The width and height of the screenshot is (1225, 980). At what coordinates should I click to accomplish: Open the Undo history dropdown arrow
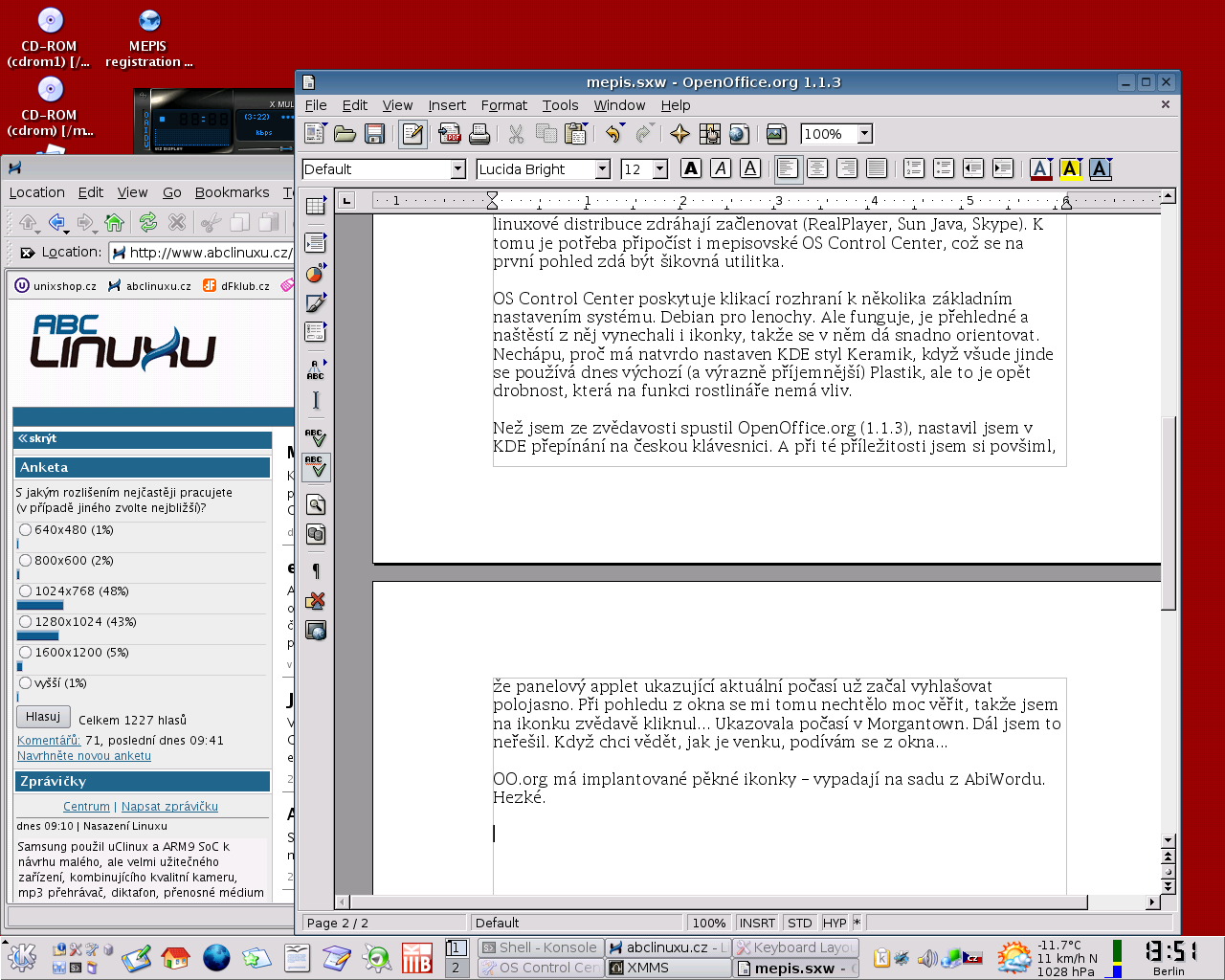(x=623, y=125)
